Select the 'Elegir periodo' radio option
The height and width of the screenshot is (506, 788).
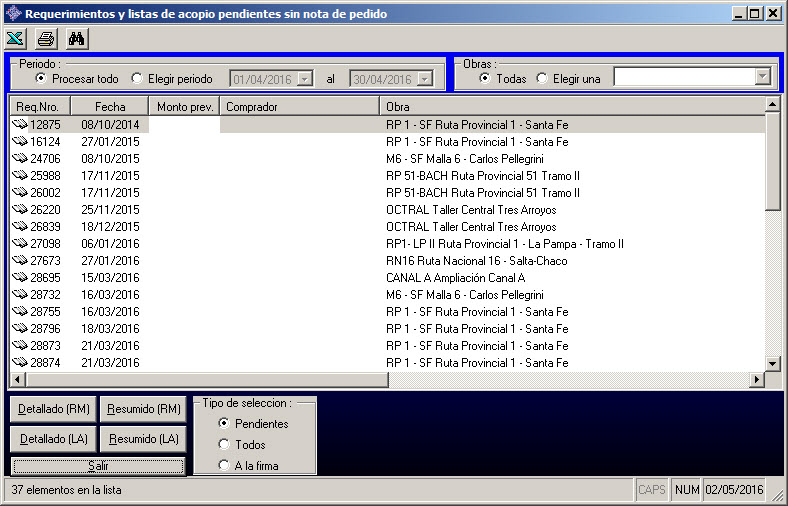137,78
